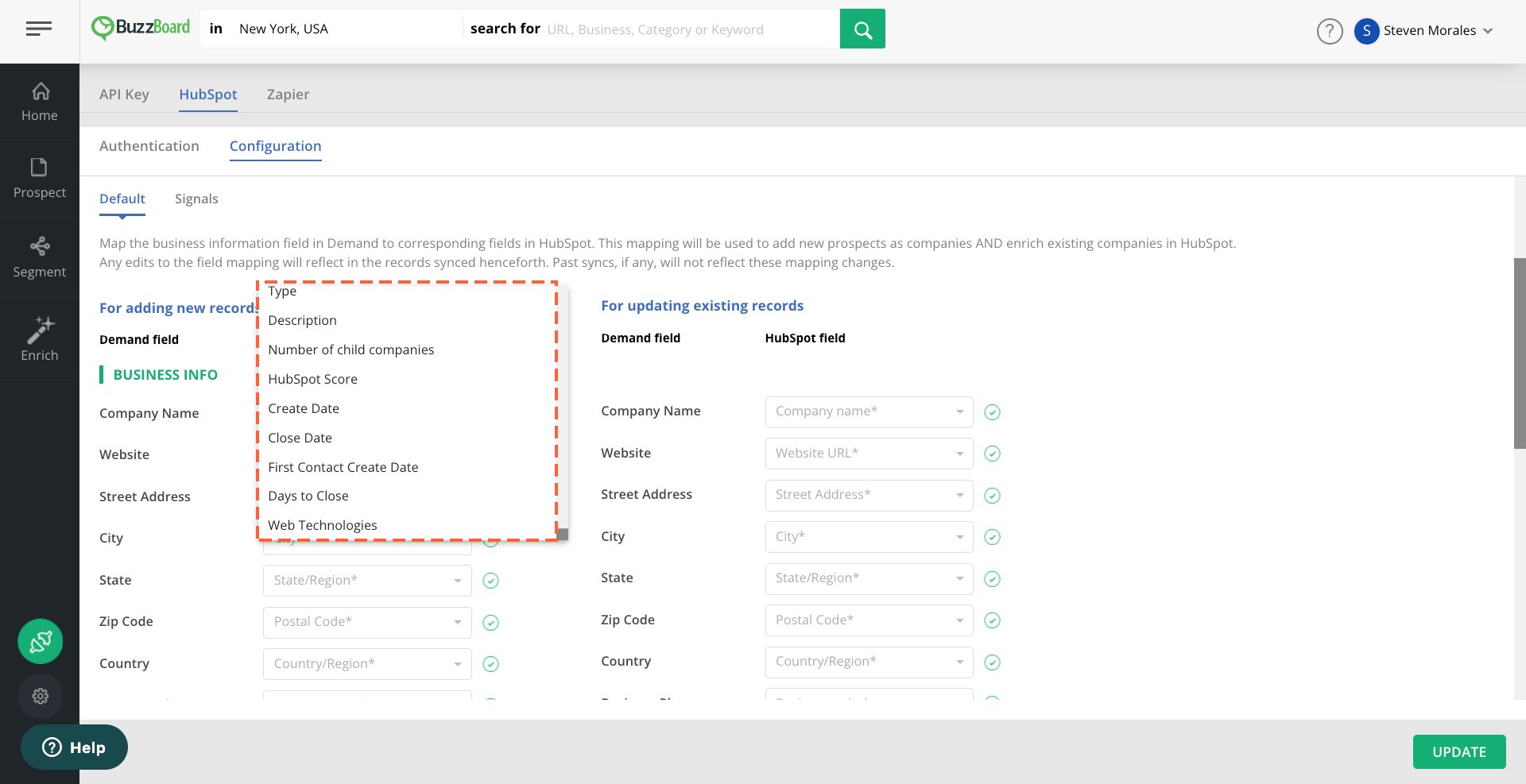Open City dropdown for updating records
1526x784 pixels.
pyautogui.click(x=869, y=537)
